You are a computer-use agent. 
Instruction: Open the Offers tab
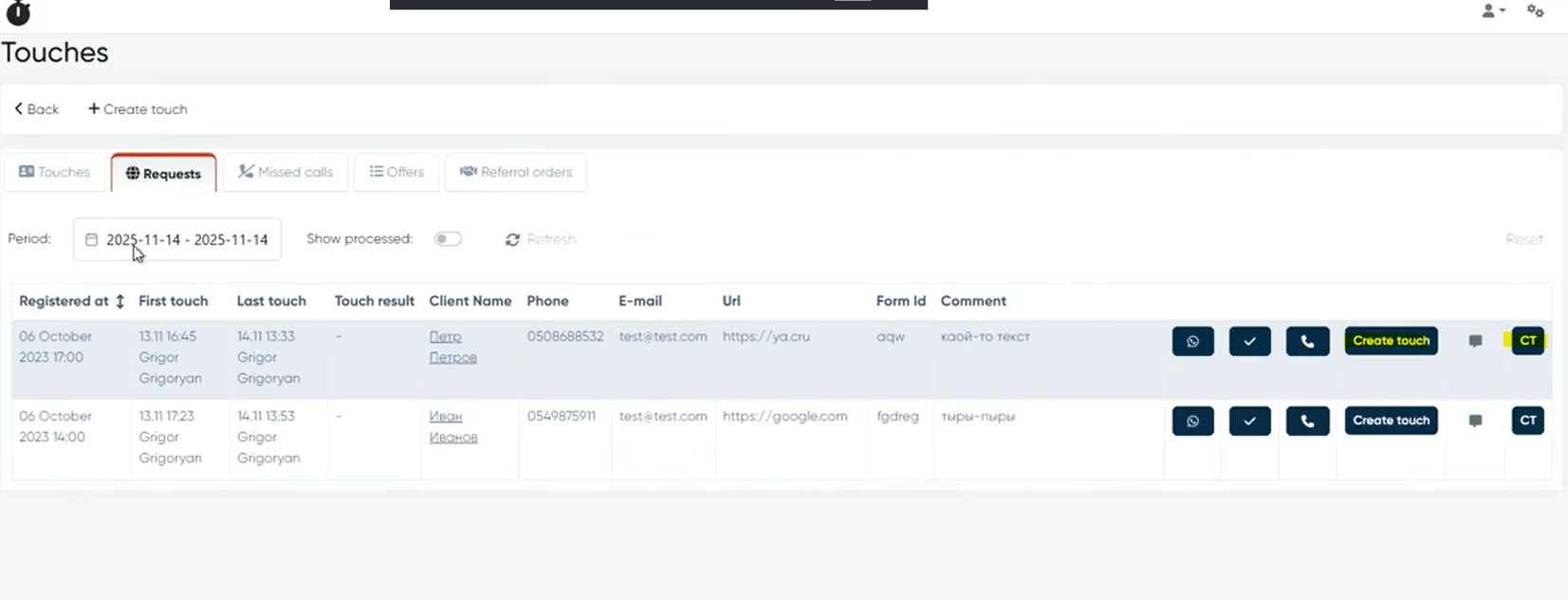(x=397, y=172)
